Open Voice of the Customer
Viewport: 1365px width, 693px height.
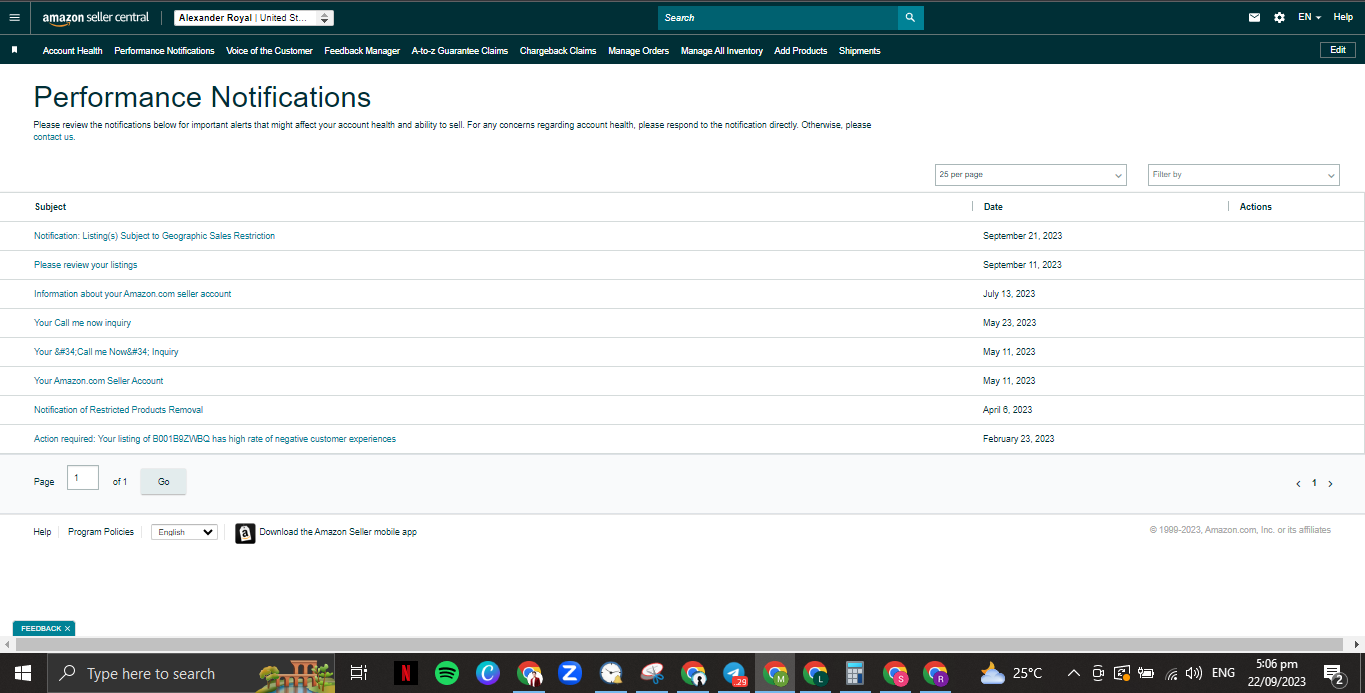269,51
